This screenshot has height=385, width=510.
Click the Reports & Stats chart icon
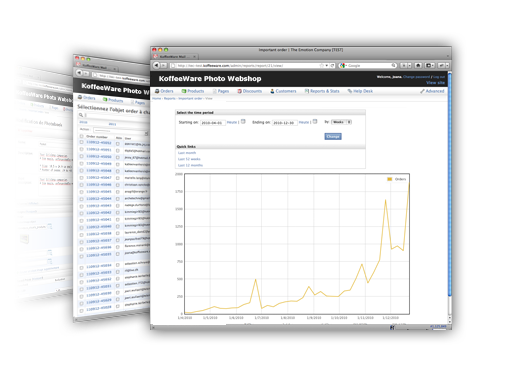(x=307, y=91)
